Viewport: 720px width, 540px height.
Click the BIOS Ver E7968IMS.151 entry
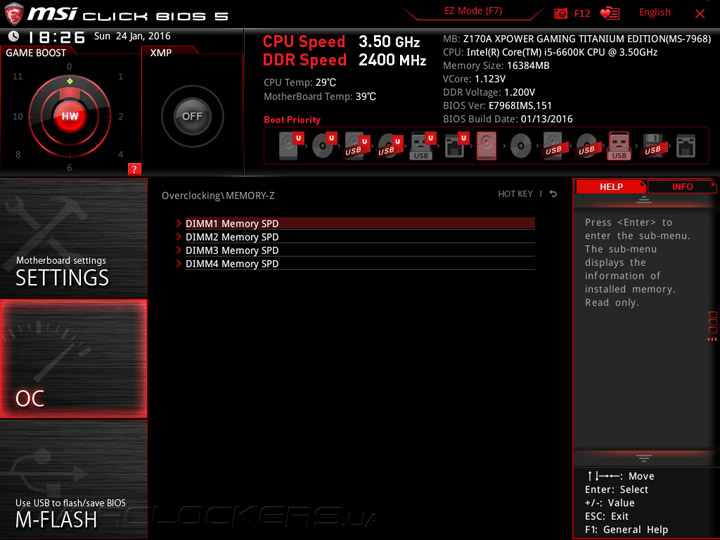pos(497,106)
